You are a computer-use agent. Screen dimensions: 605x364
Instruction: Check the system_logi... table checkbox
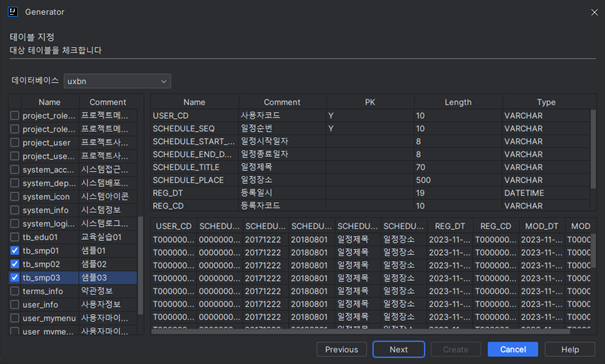(15, 223)
